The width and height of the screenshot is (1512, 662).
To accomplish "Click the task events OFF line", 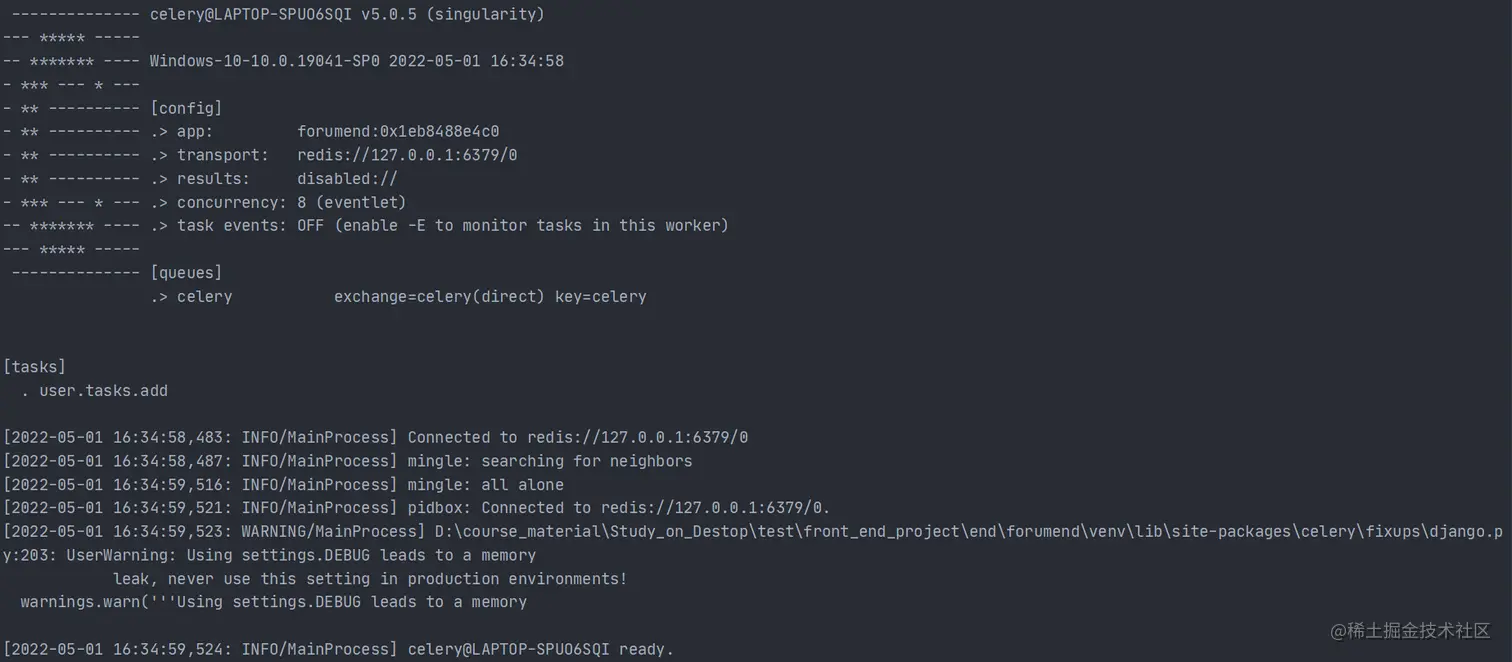I will [x=439, y=225].
